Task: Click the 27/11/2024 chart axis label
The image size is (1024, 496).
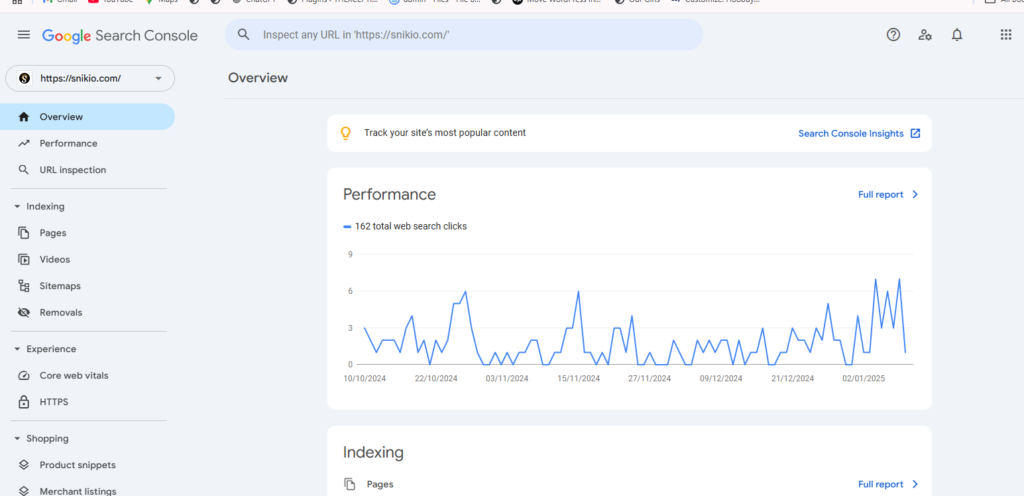Action: pyautogui.click(x=649, y=378)
